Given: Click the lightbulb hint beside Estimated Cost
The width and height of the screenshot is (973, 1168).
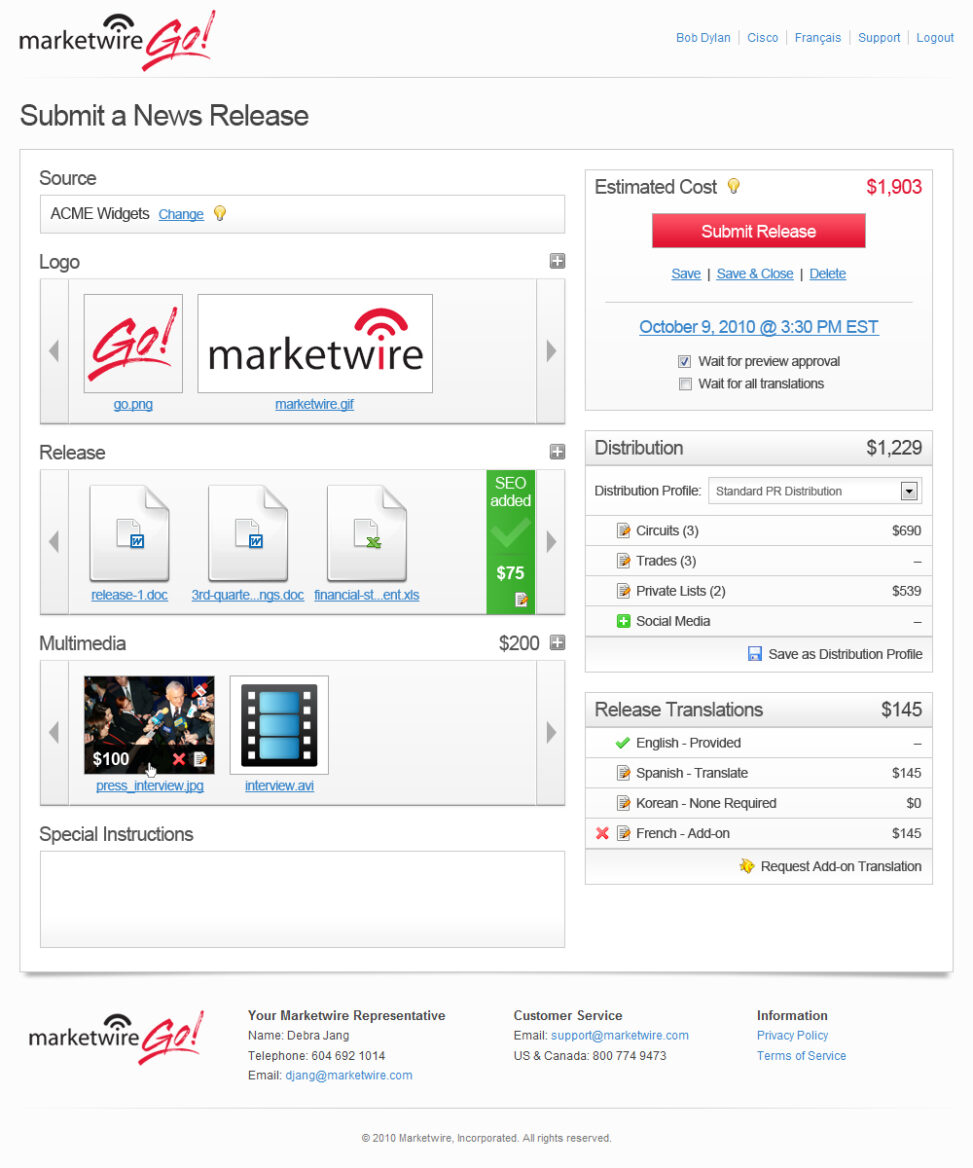Looking at the screenshot, I should pos(733,186).
